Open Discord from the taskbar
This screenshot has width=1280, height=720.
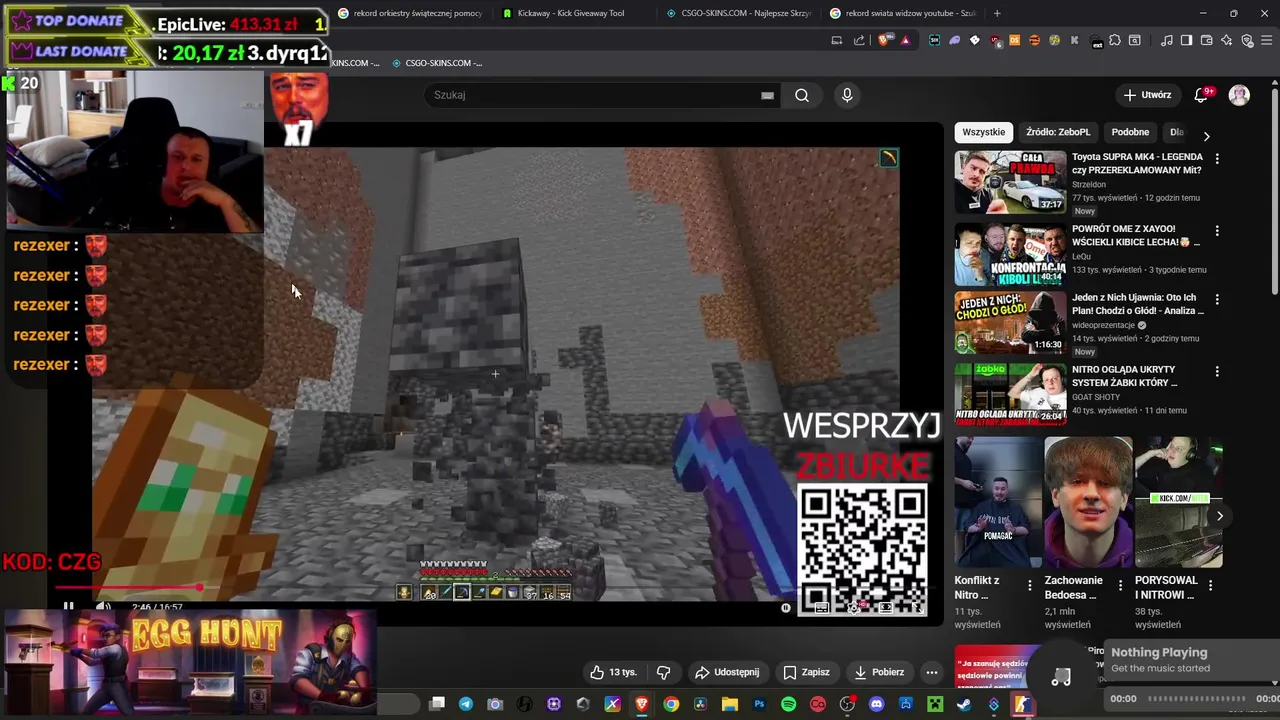click(877, 705)
